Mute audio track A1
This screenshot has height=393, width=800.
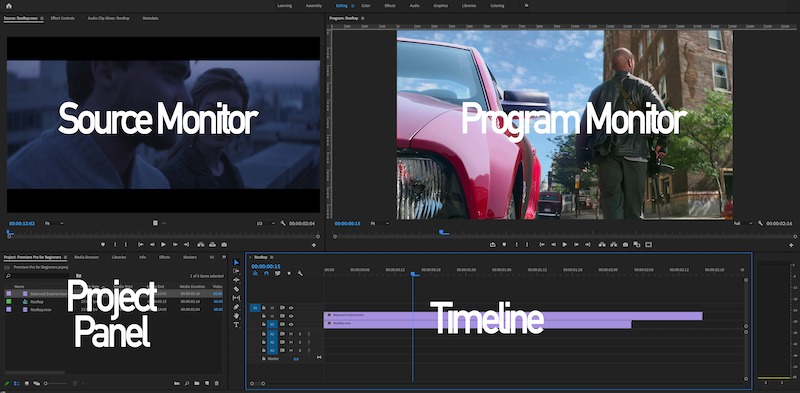(x=291, y=334)
